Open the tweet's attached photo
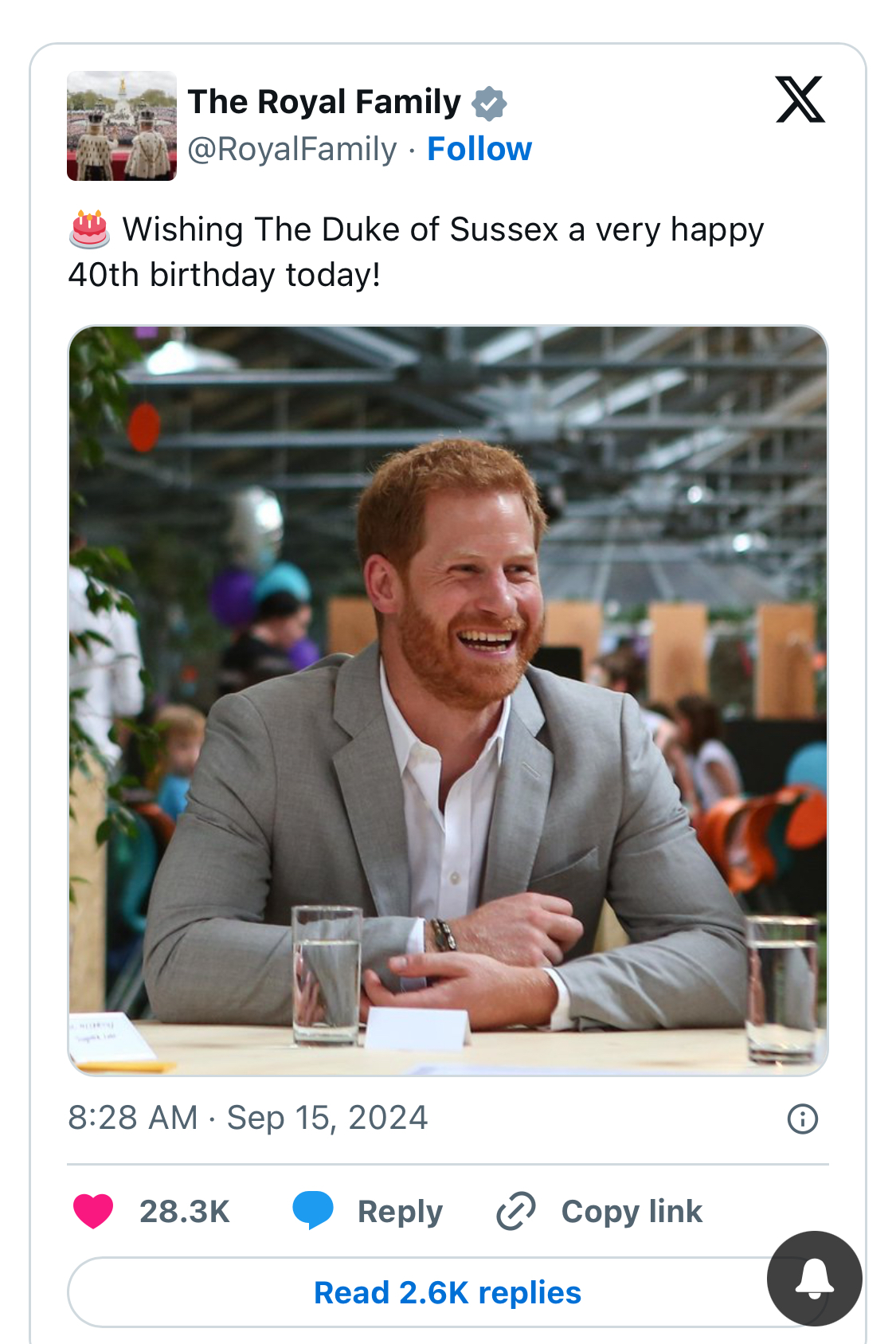 click(448, 701)
